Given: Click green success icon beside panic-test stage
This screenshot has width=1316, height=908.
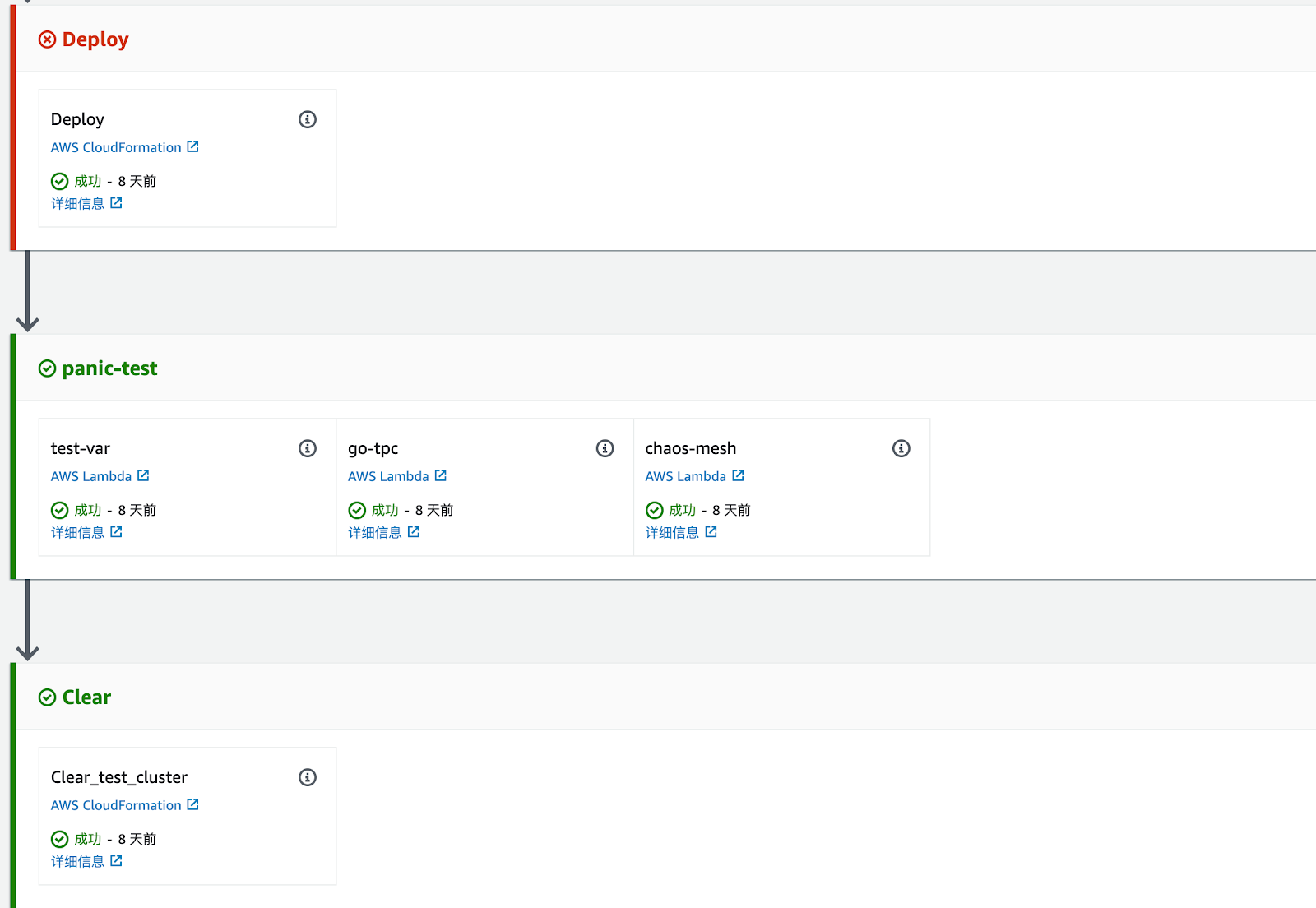Looking at the screenshot, I should tap(48, 368).
